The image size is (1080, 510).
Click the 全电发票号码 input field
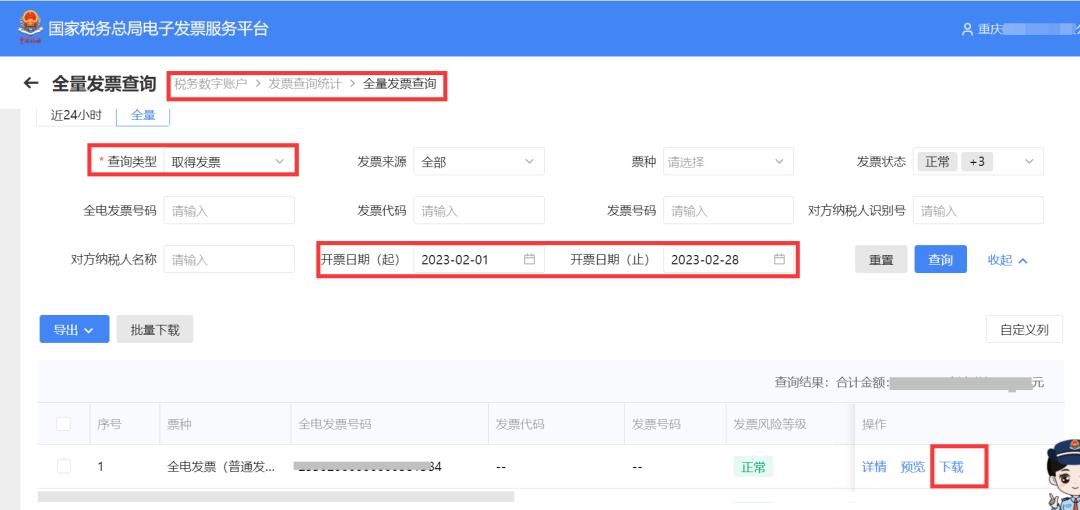(x=229, y=210)
